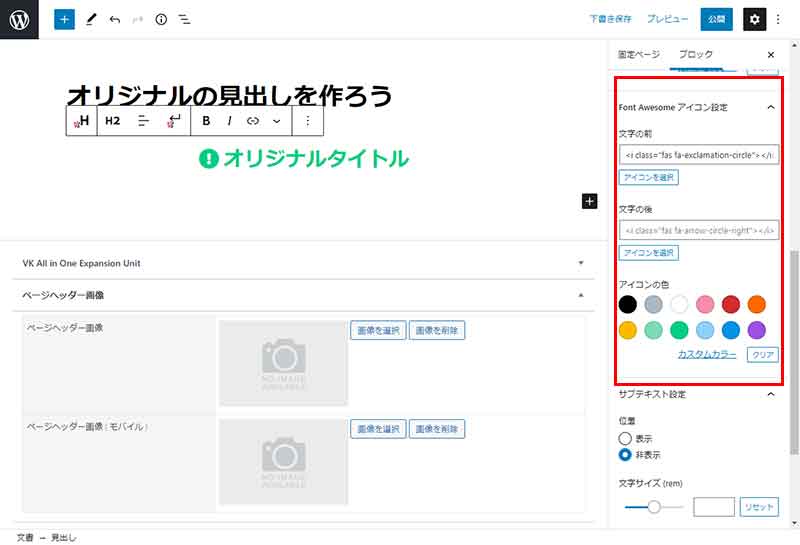This screenshot has width=800, height=545.
Task: Open the list view outline icon
Action: (184, 19)
